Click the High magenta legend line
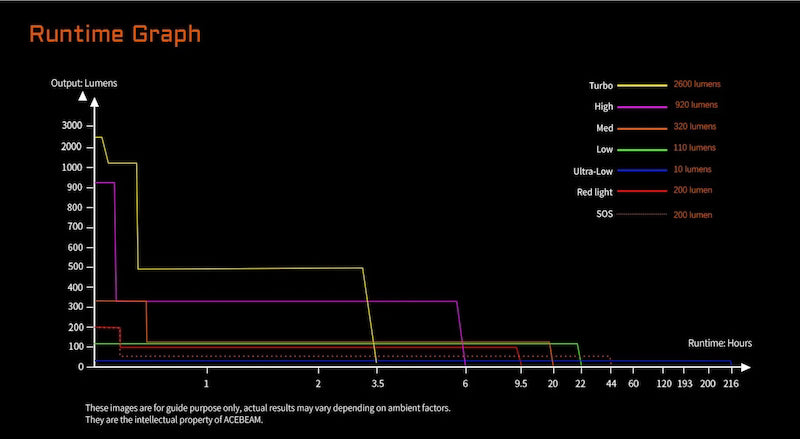The image size is (800, 439). point(641,106)
